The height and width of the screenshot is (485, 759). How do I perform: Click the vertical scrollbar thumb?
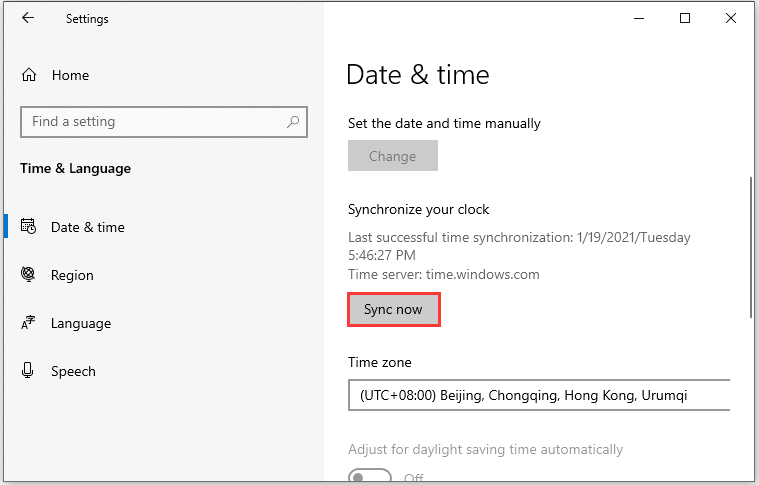(x=751, y=247)
